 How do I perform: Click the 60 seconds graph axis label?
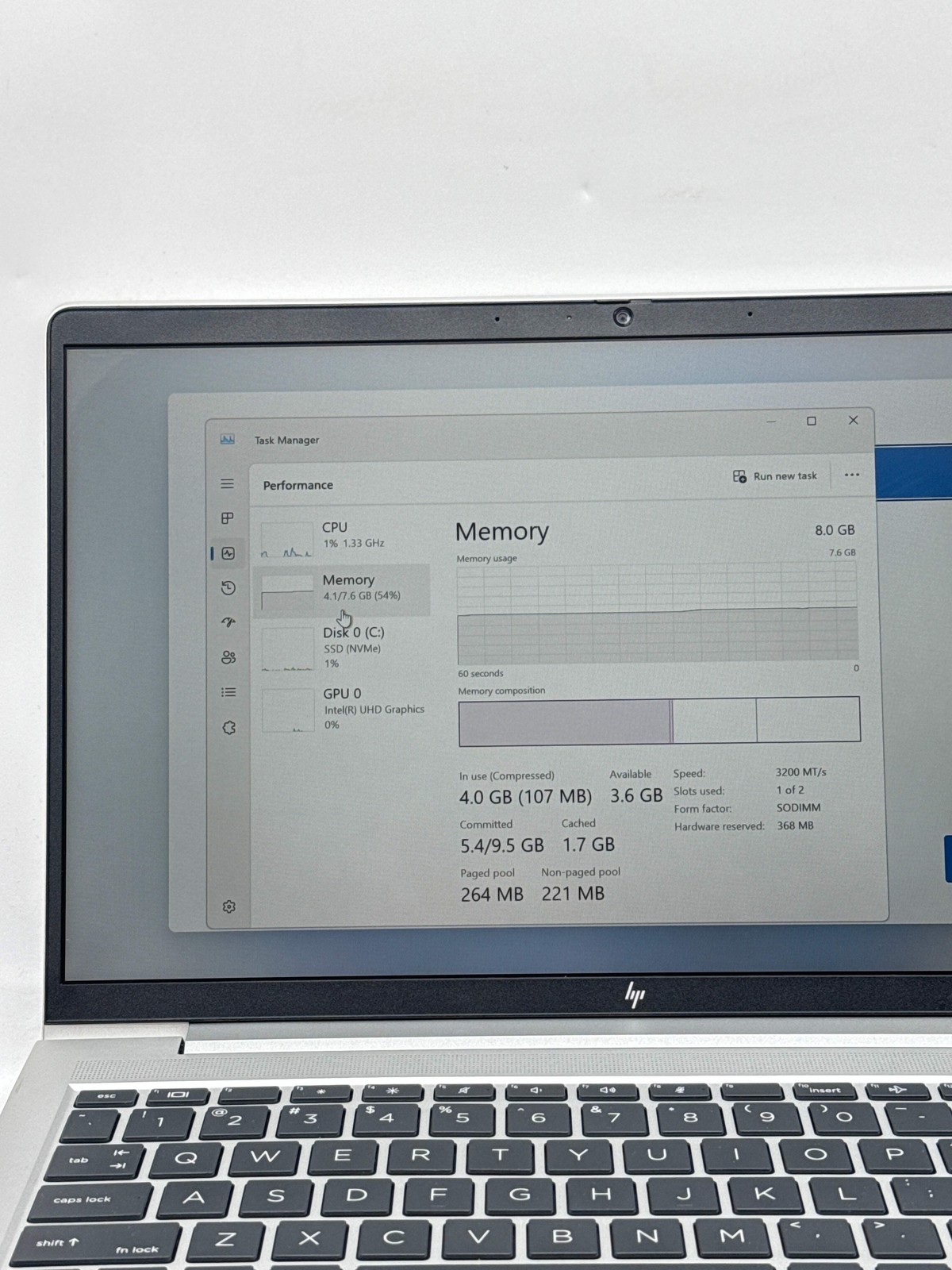pos(481,673)
